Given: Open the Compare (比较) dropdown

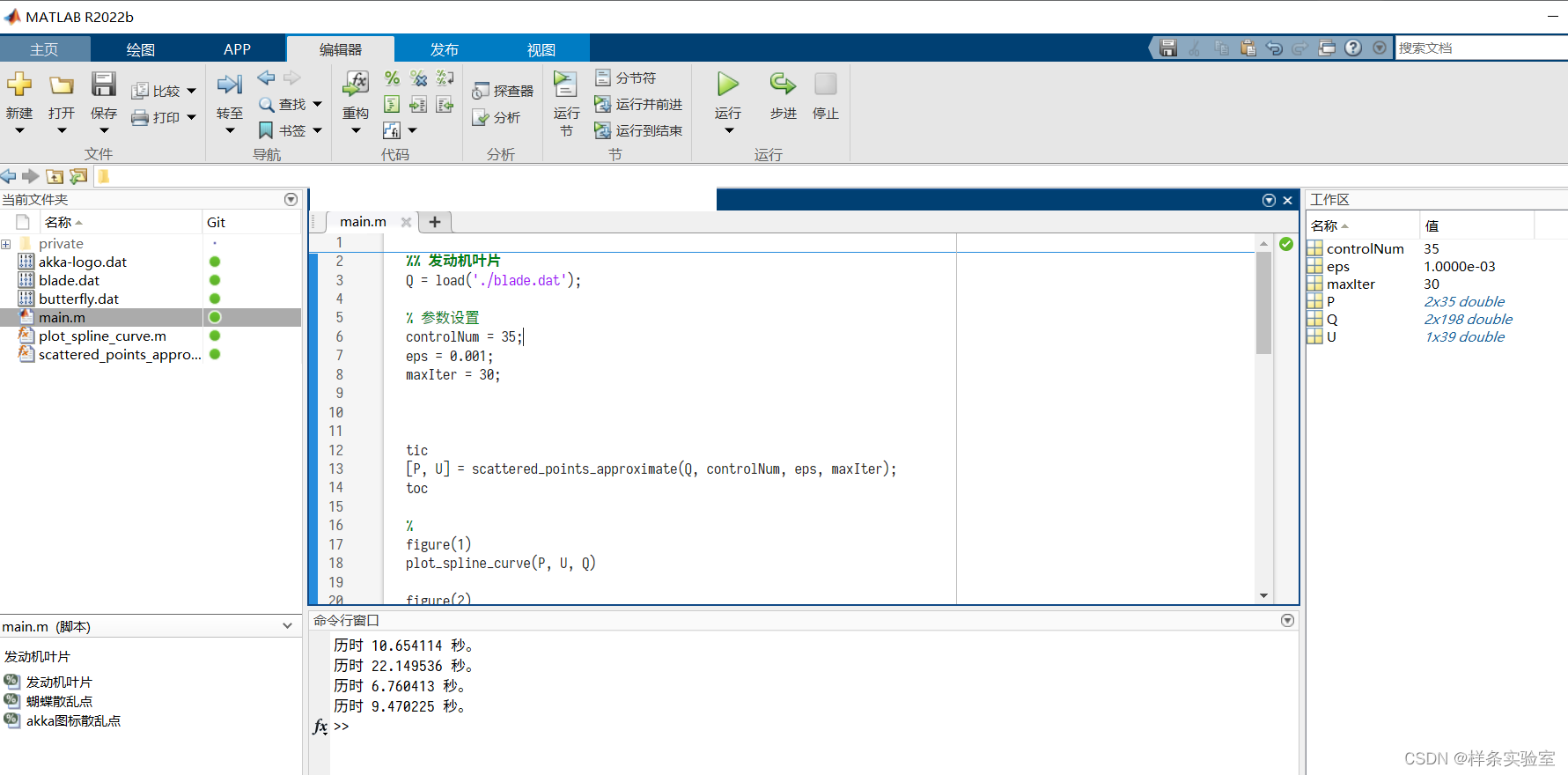Looking at the screenshot, I should pyautogui.click(x=192, y=91).
